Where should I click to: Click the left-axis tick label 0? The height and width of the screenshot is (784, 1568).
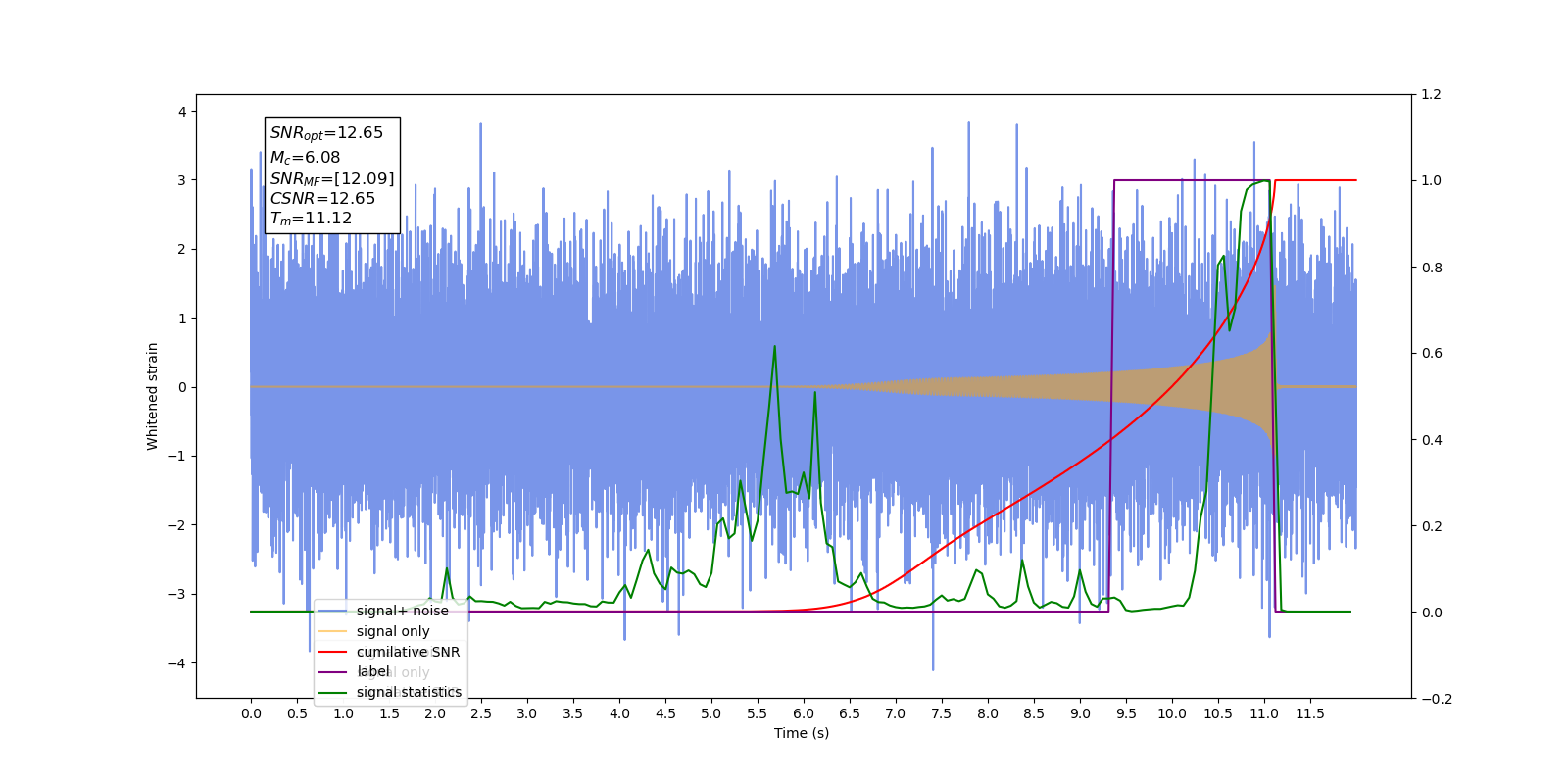[182, 387]
